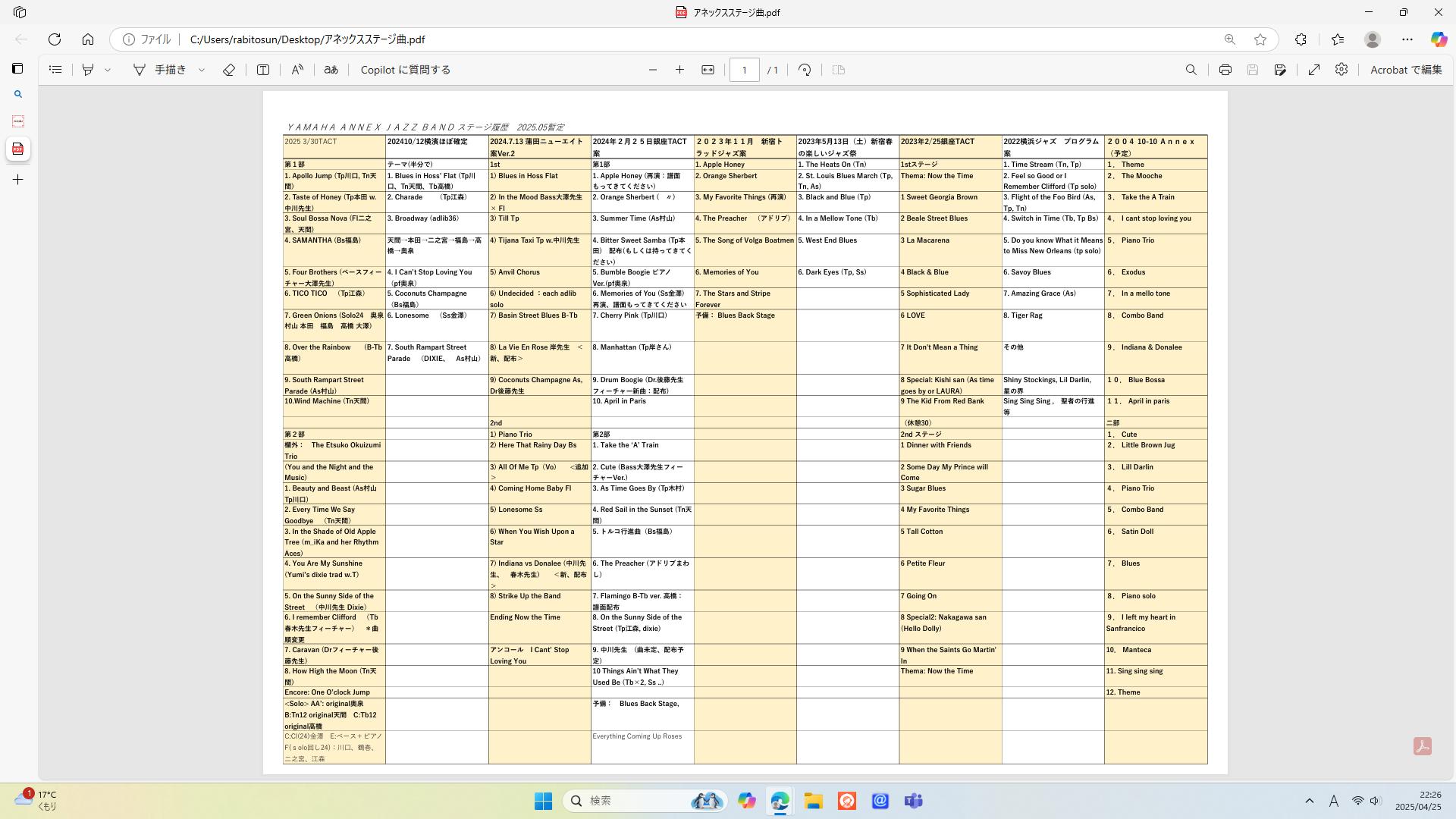Click Acrobat で編集 button
Screen dimensions: 1456x819
coord(1405,70)
